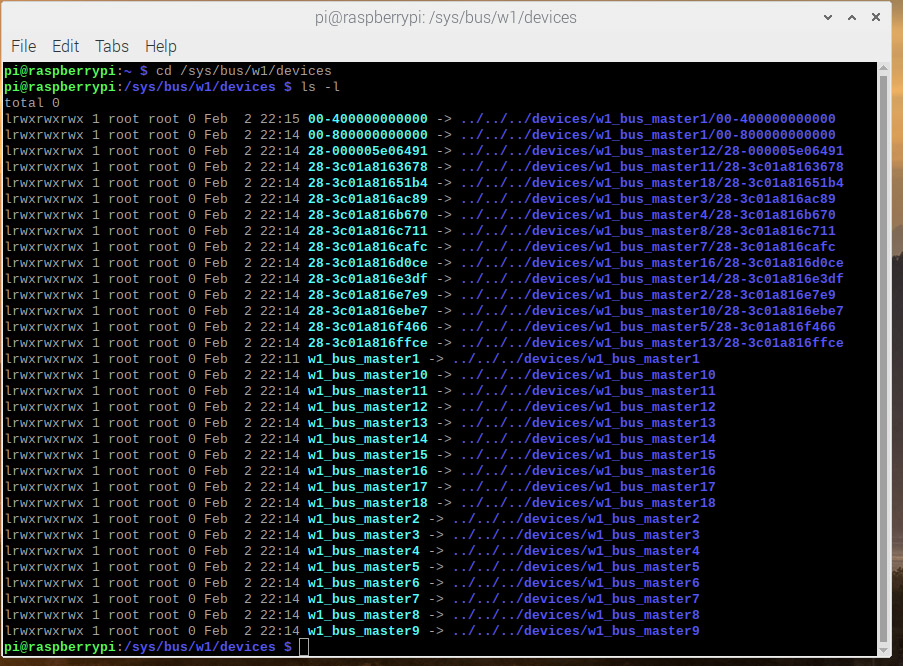
Task: Click the 28-000005e06491 symlink name
Action: 367,151
